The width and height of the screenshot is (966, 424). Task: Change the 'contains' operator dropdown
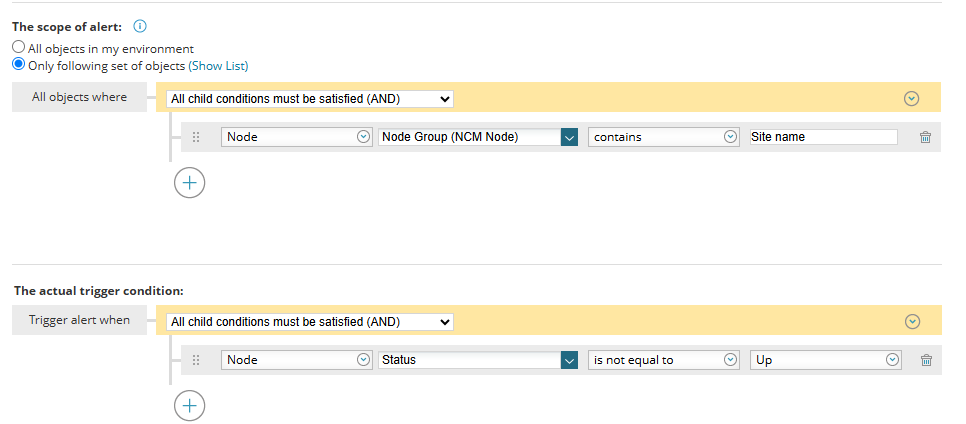(664, 137)
